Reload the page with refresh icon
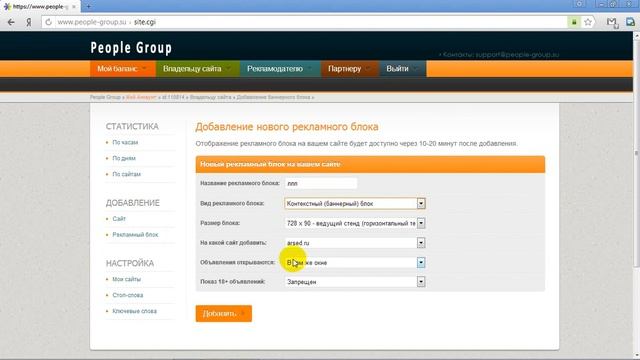 (x=49, y=22)
